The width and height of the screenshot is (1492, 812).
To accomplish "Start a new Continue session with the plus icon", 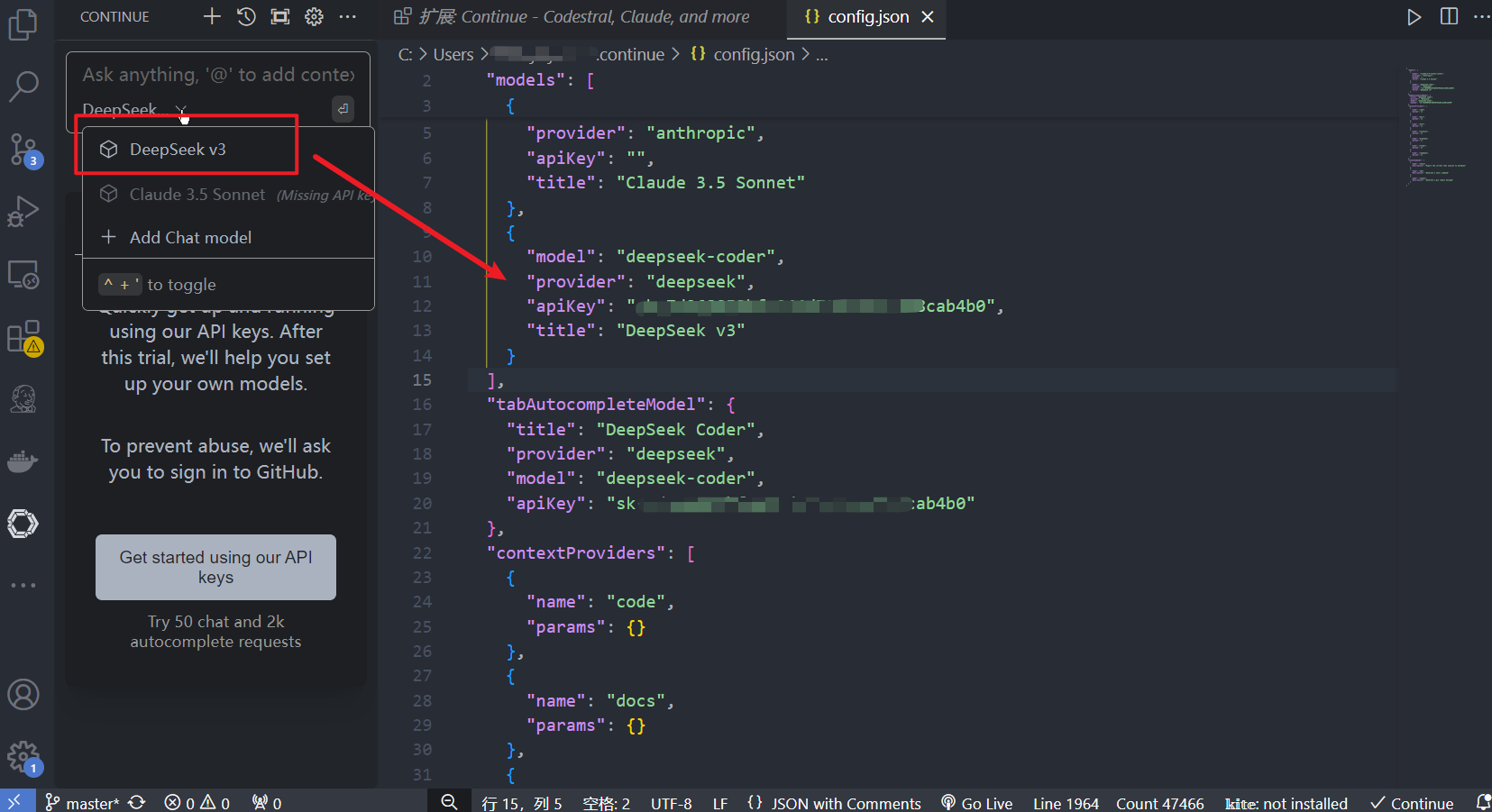I will coord(211,15).
